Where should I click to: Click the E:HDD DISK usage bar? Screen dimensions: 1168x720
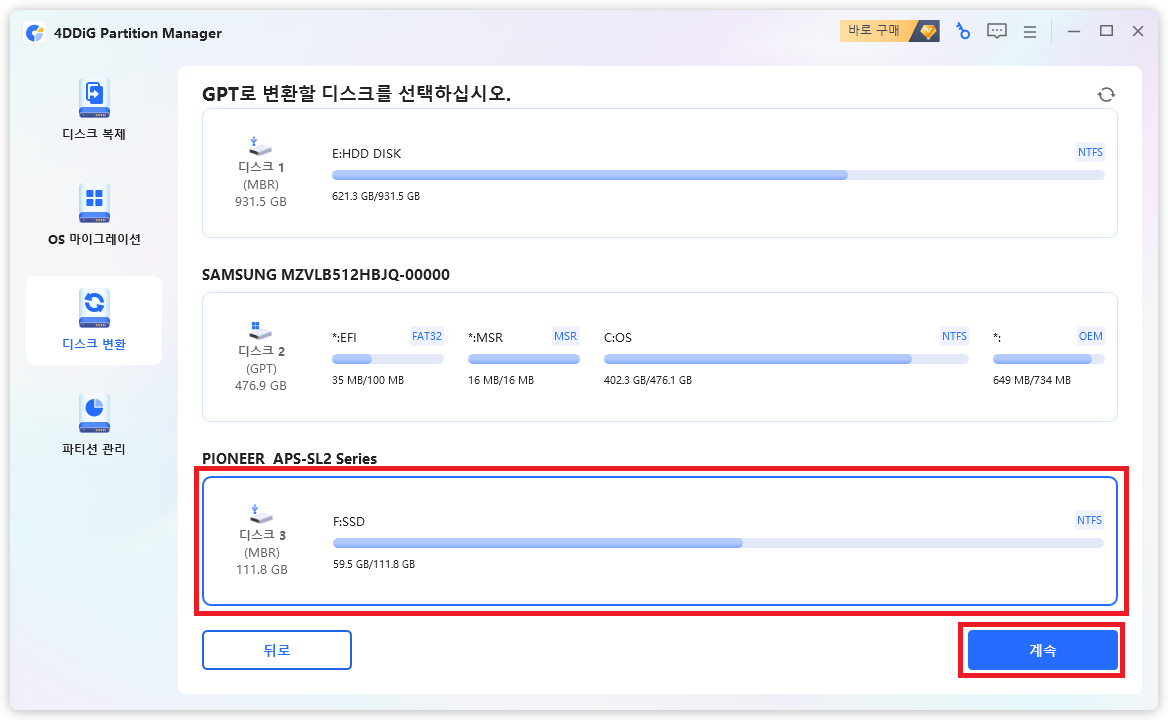tap(718, 175)
